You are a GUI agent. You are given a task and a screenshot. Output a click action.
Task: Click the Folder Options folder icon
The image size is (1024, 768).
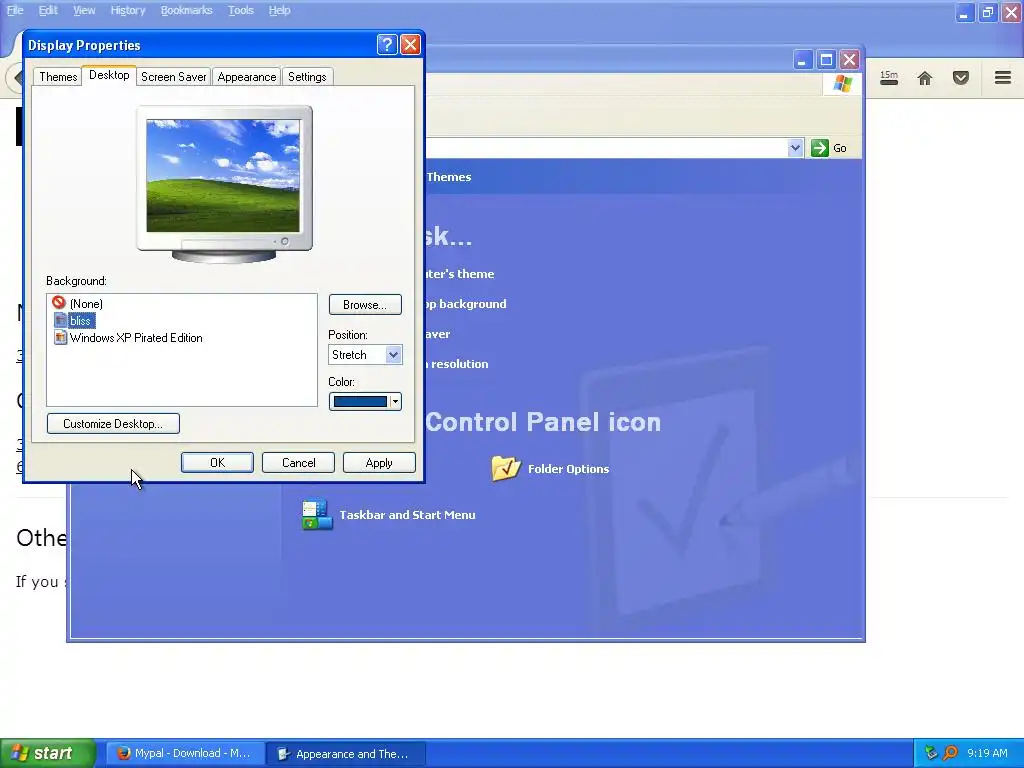point(506,468)
